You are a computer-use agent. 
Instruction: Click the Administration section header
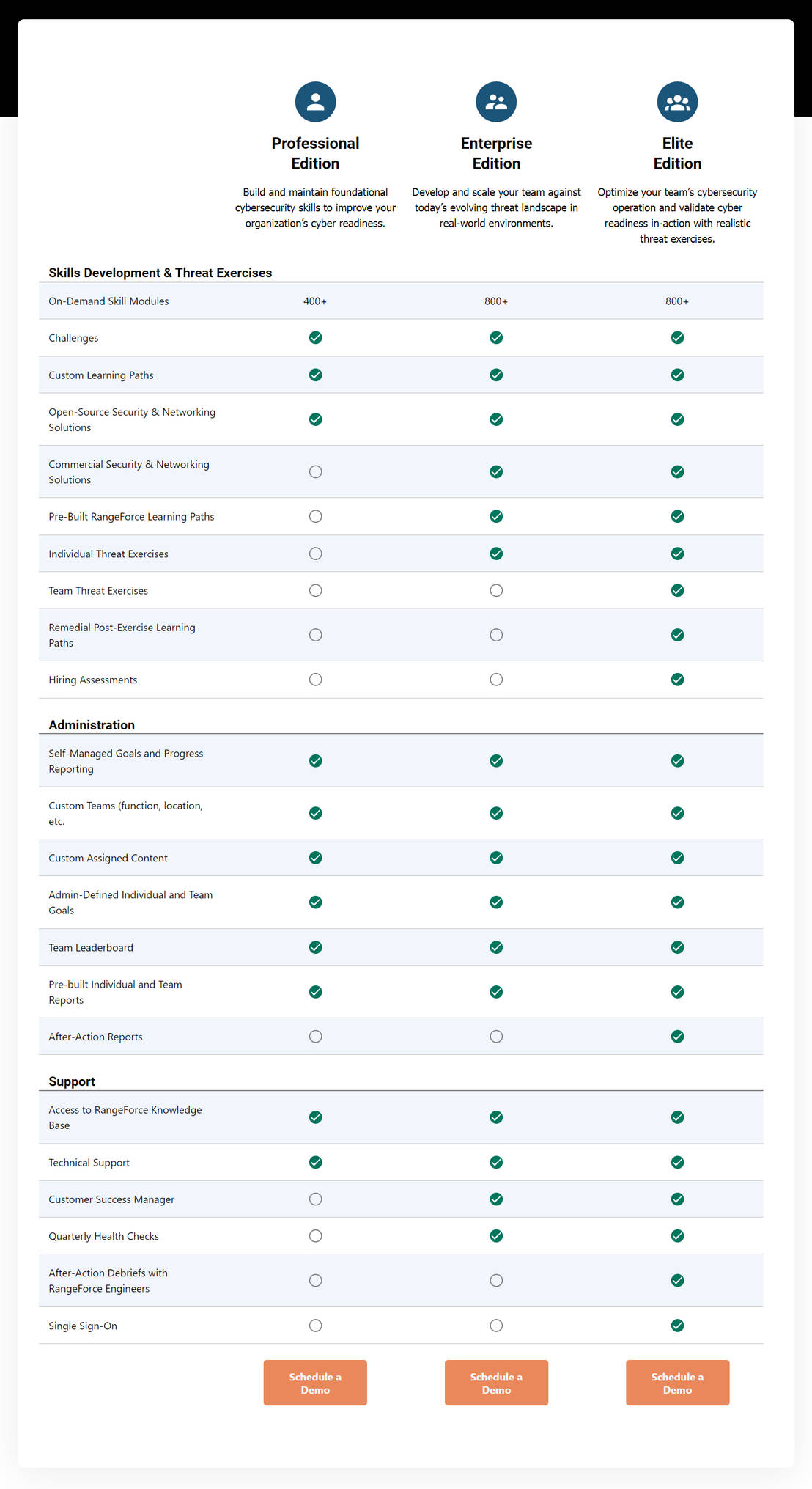[x=91, y=725]
